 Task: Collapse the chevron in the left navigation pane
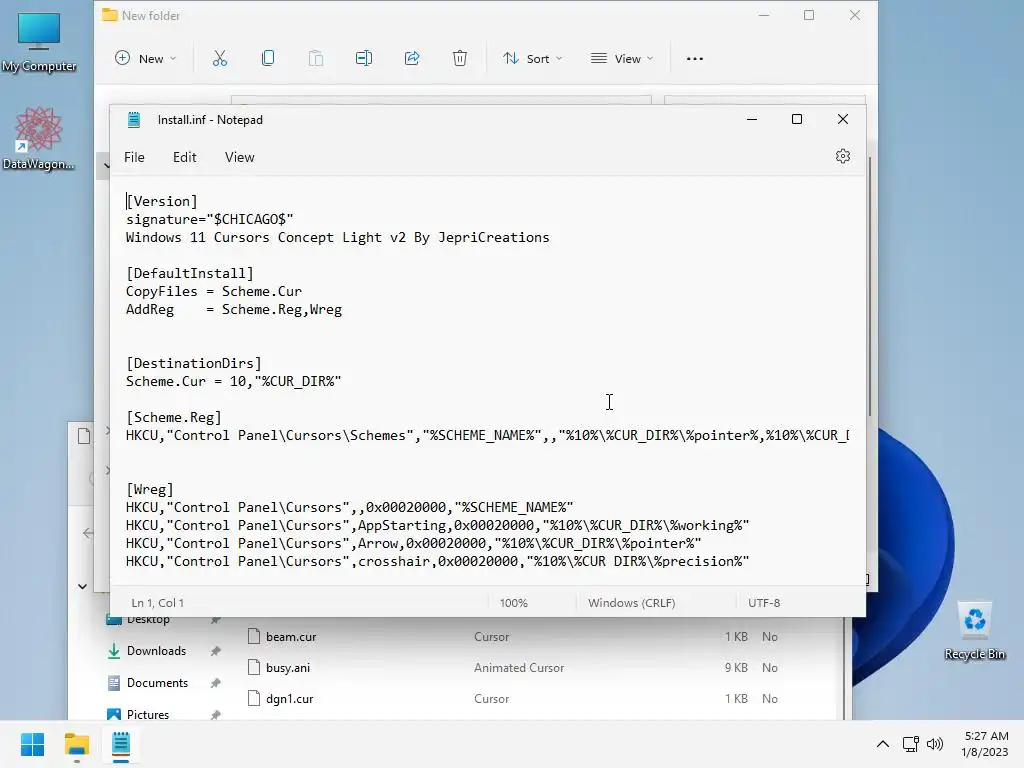pos(82,586)
